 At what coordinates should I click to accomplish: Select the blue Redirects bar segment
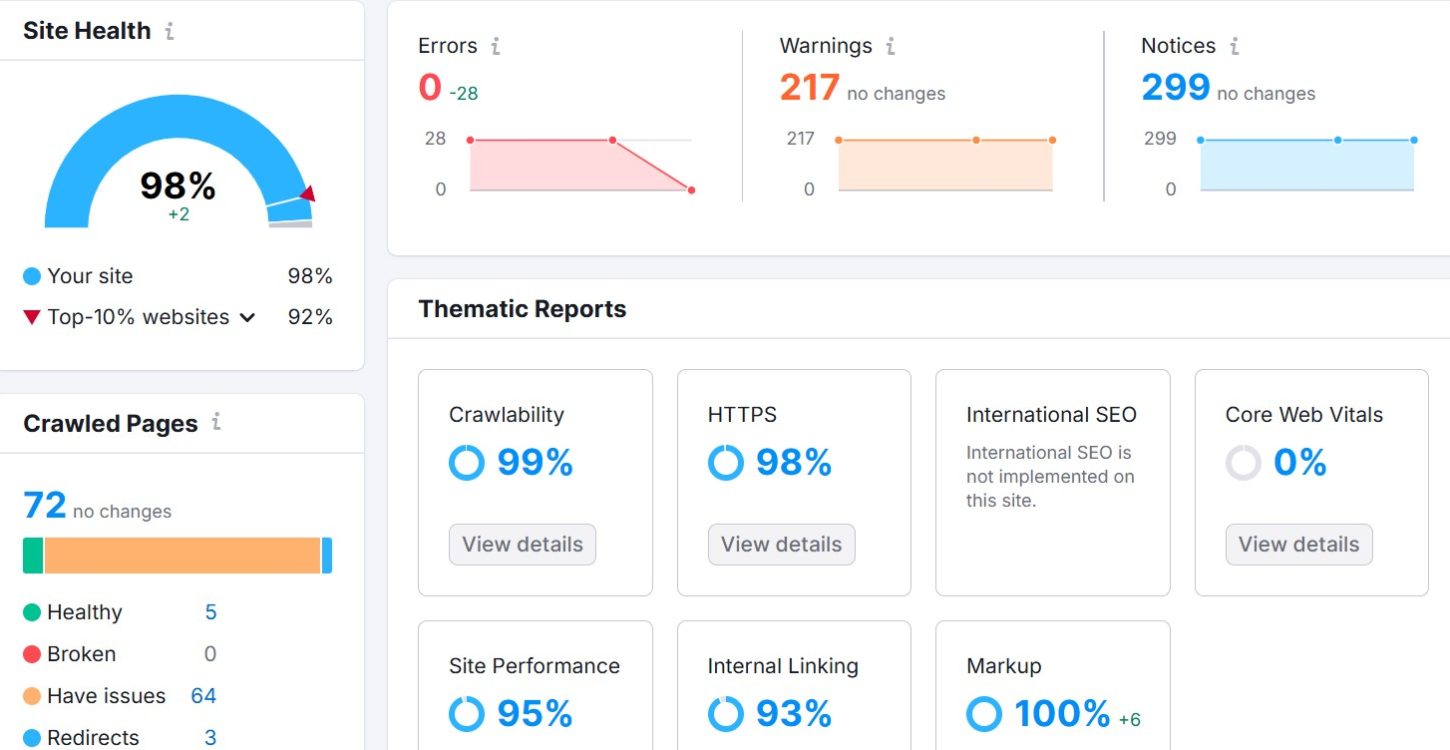click(x=327, y=556)
